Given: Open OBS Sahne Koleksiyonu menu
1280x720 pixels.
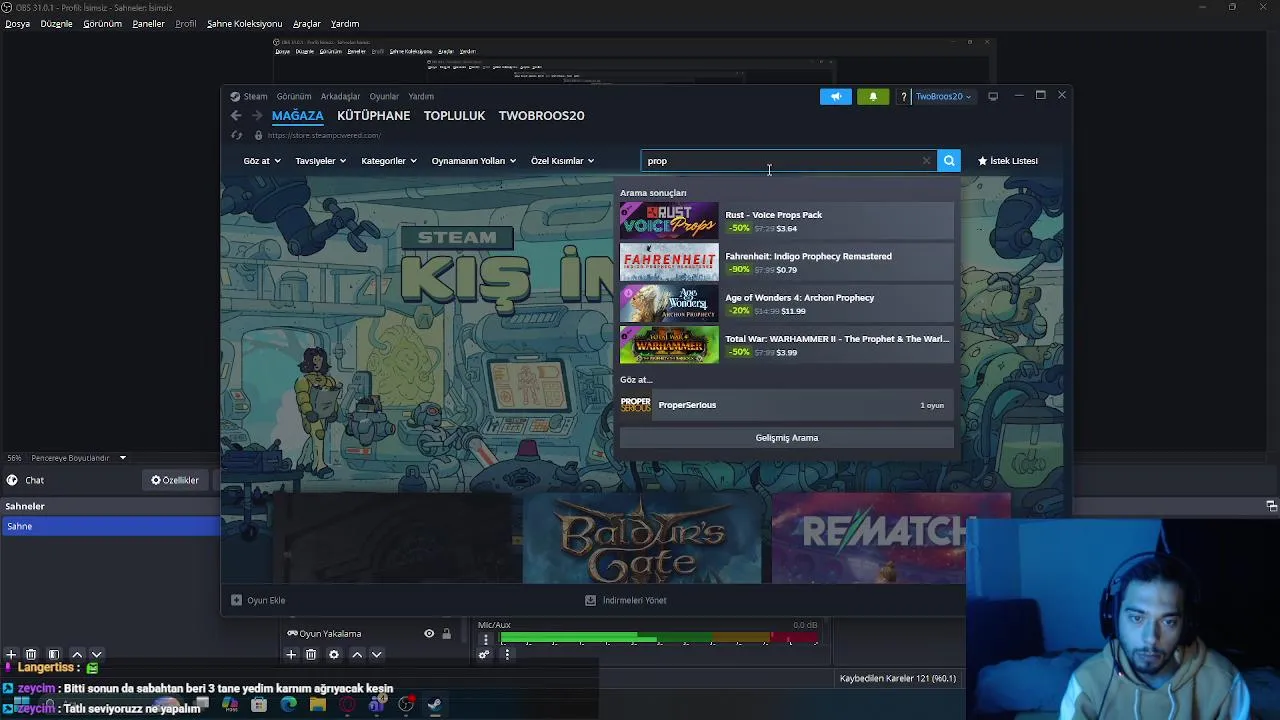Looking at the screenshot, I should point(244,24).
